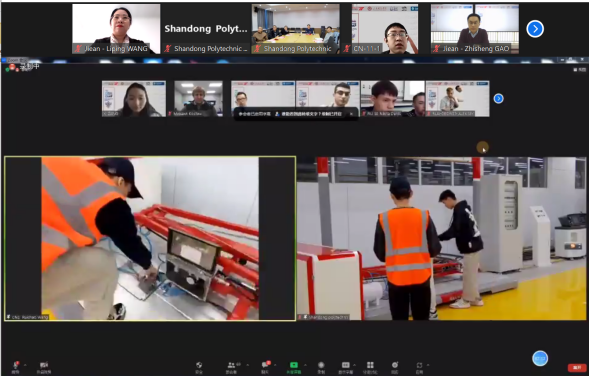Viewport: 589px width, 376px height.
Task: Dismiss the notification popup with X
Action: click(x=351, y=114)
